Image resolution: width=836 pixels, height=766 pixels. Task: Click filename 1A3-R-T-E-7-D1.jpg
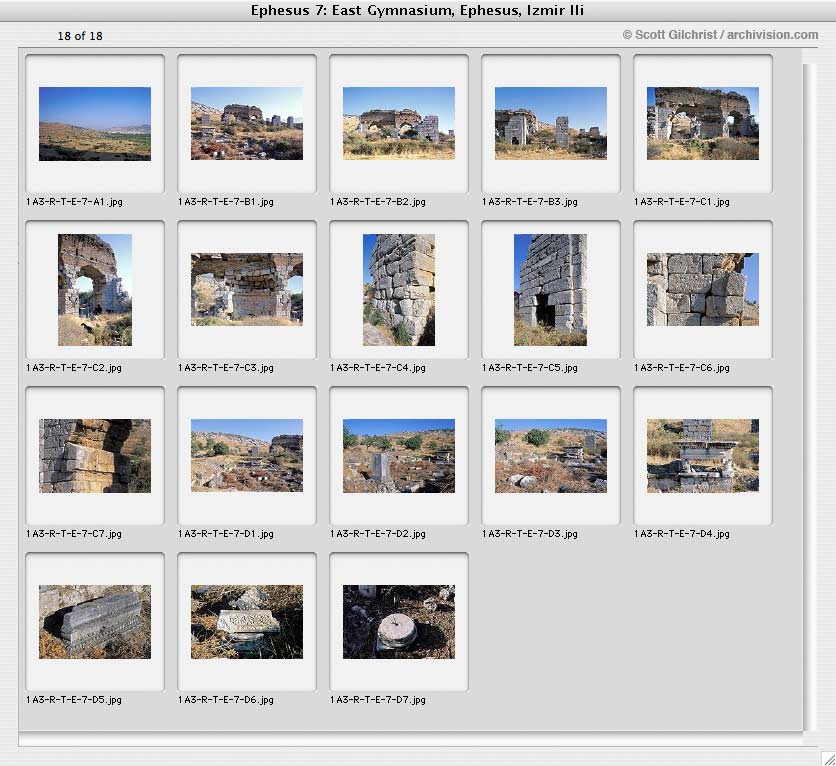(226, 534)
